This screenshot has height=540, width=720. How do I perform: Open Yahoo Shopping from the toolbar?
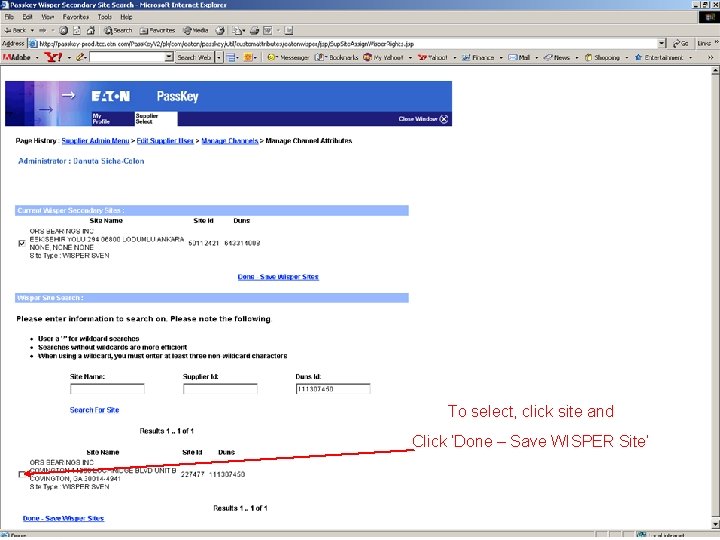click(x=602, y=57)
